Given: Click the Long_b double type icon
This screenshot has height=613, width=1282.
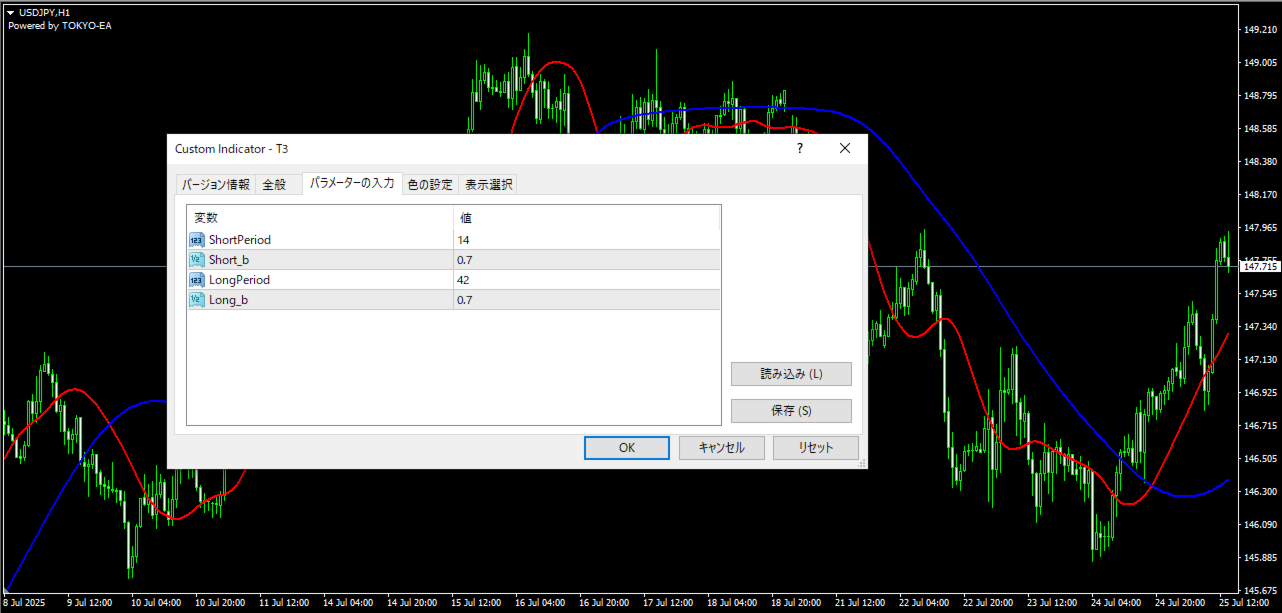Looking at the screenshot, I should tap(196, 300).
